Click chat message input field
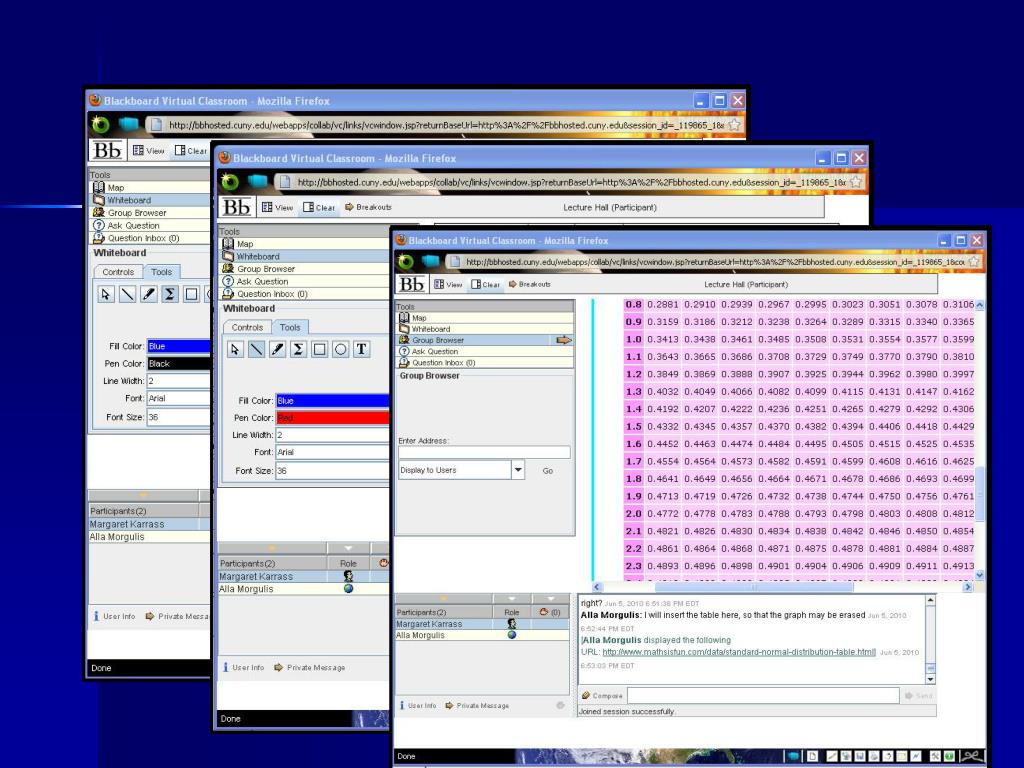 [x=763, y=696]
